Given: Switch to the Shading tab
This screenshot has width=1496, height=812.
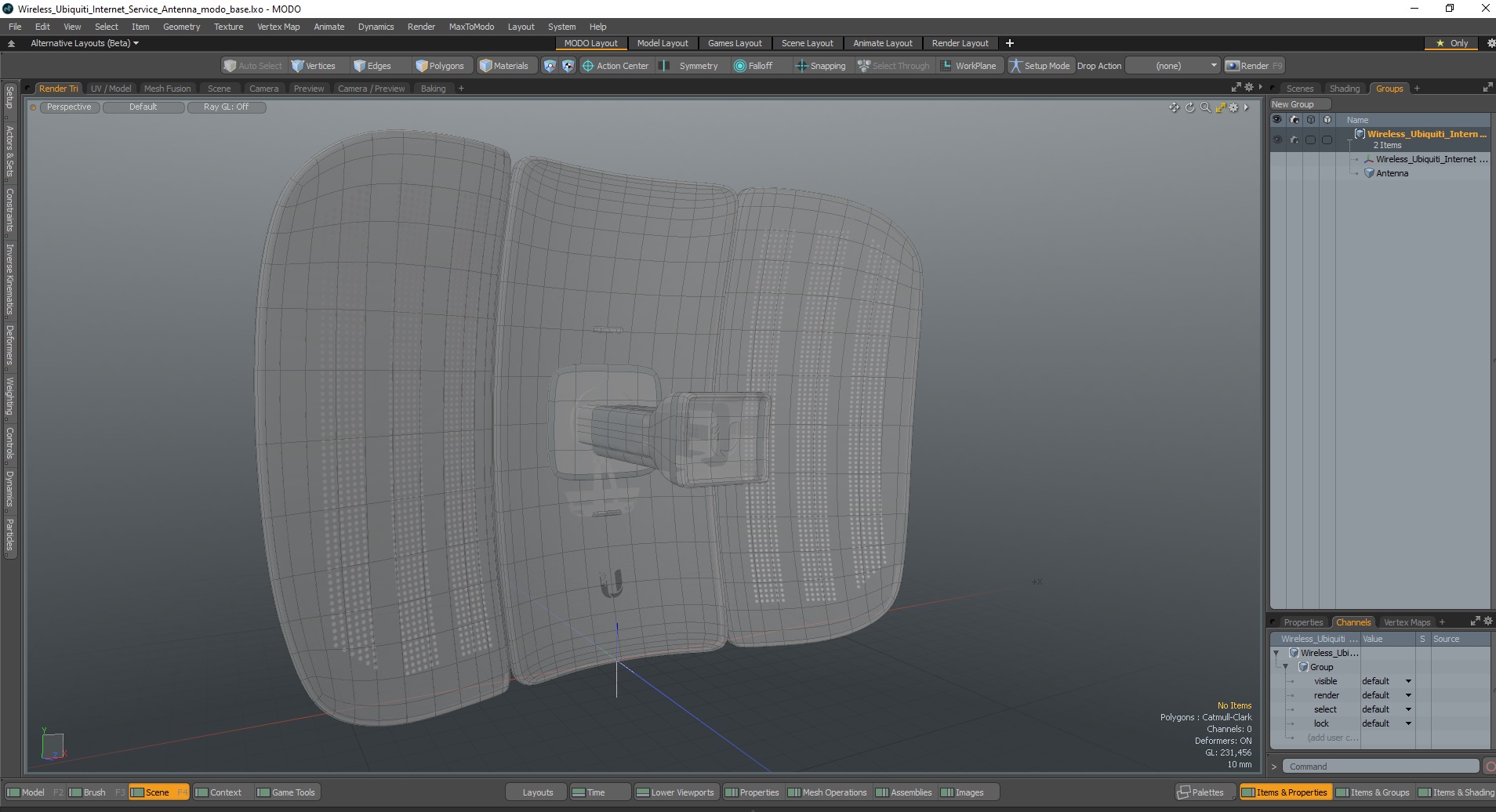Looking at the screenshot, I should click(1344, 89).
